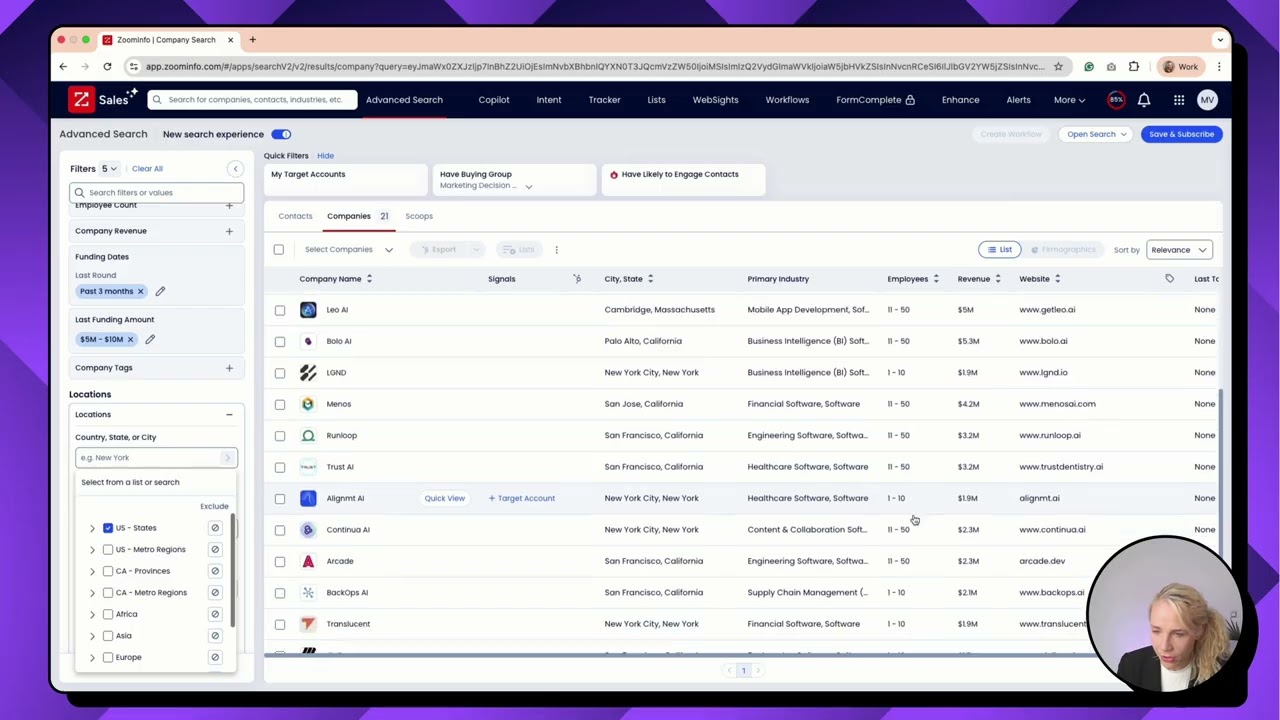Click www.runloop.ai website text

tap(1050, 435)
